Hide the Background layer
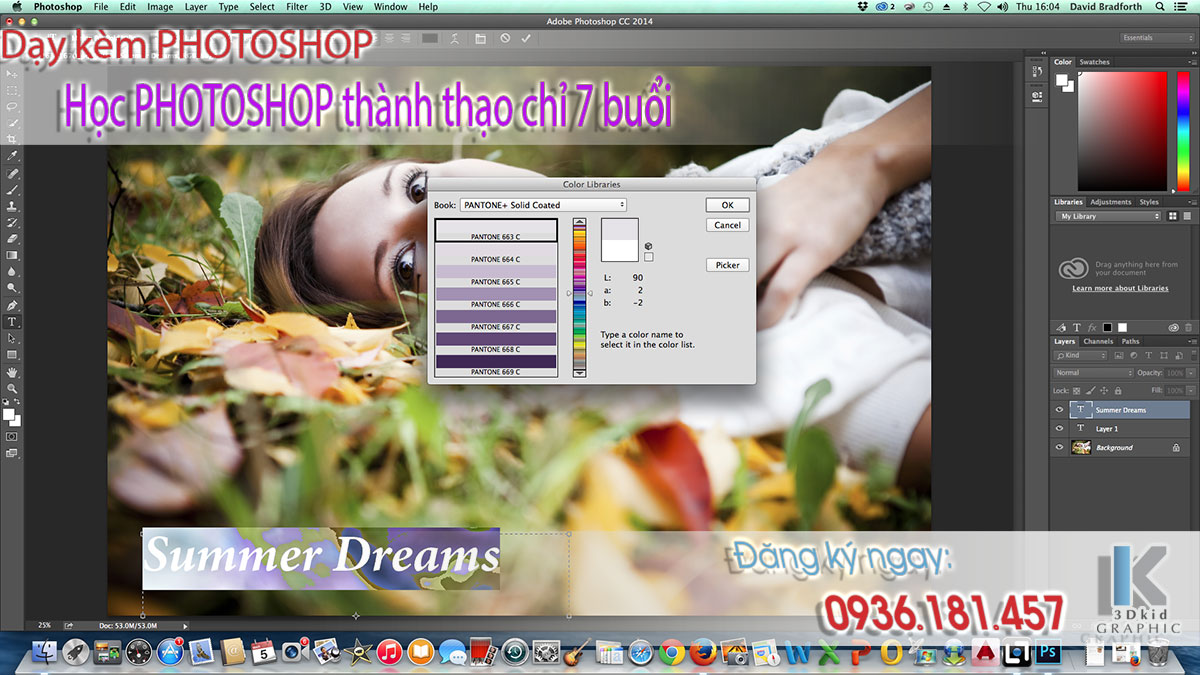The image size is (1200, 675). click(1059, 448)
